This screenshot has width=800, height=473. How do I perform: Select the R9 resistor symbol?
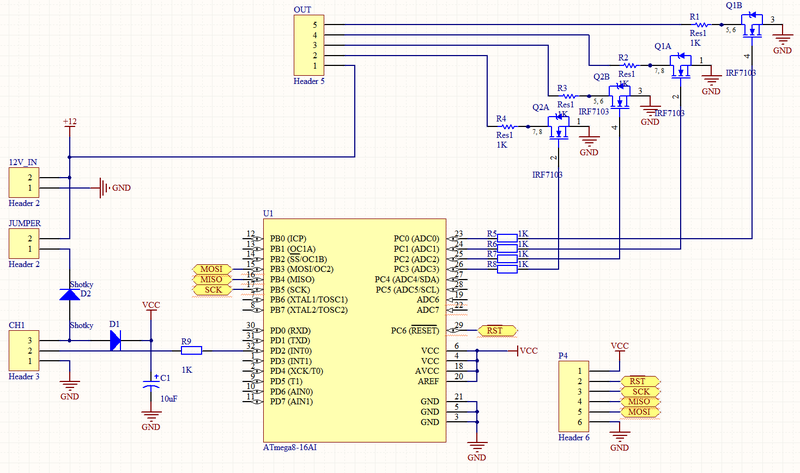[x=191, y=351]
